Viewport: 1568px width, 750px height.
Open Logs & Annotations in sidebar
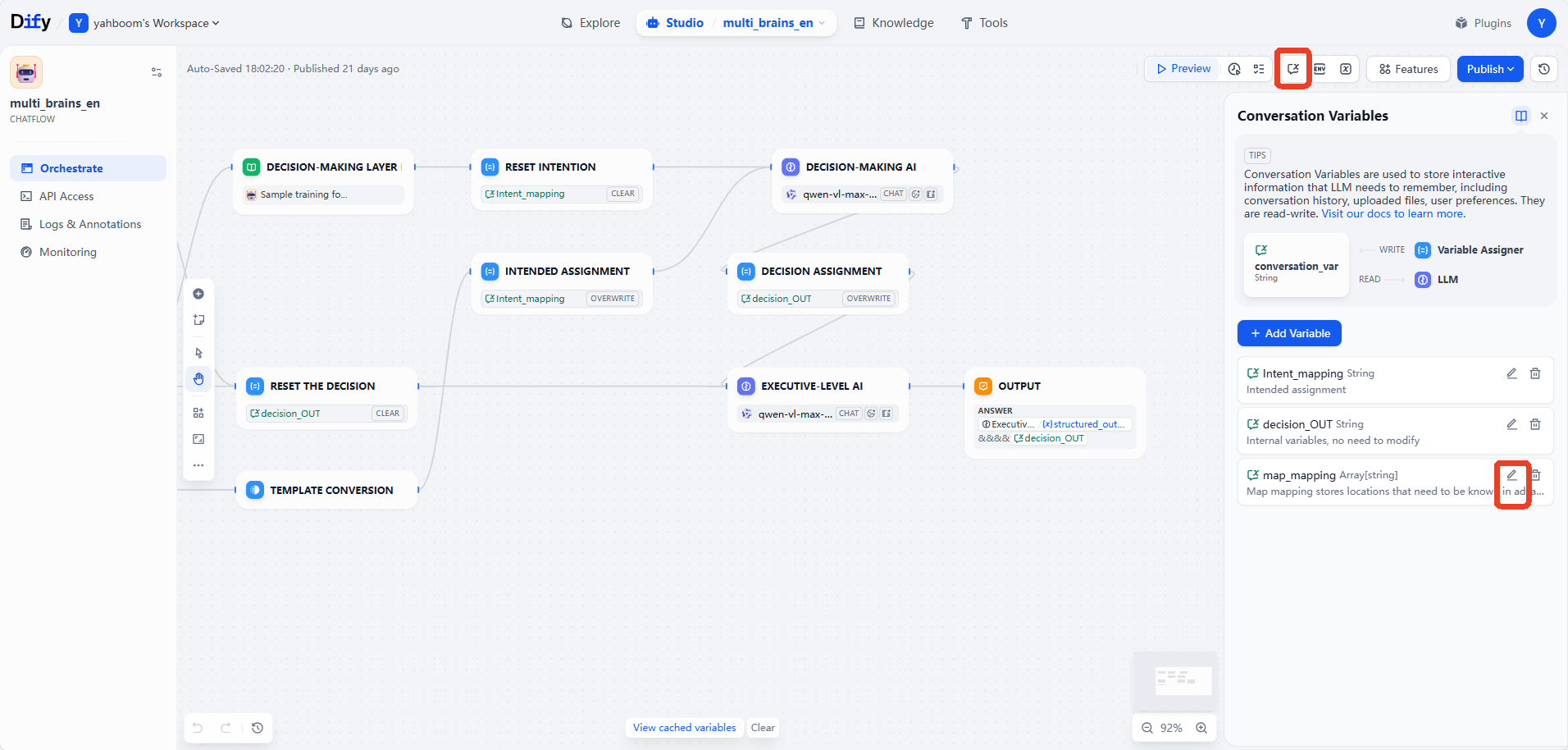pos(88,224)
